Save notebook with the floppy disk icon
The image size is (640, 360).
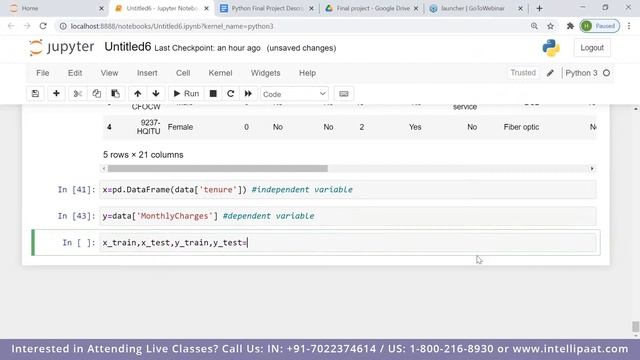[x=35, y=94]
